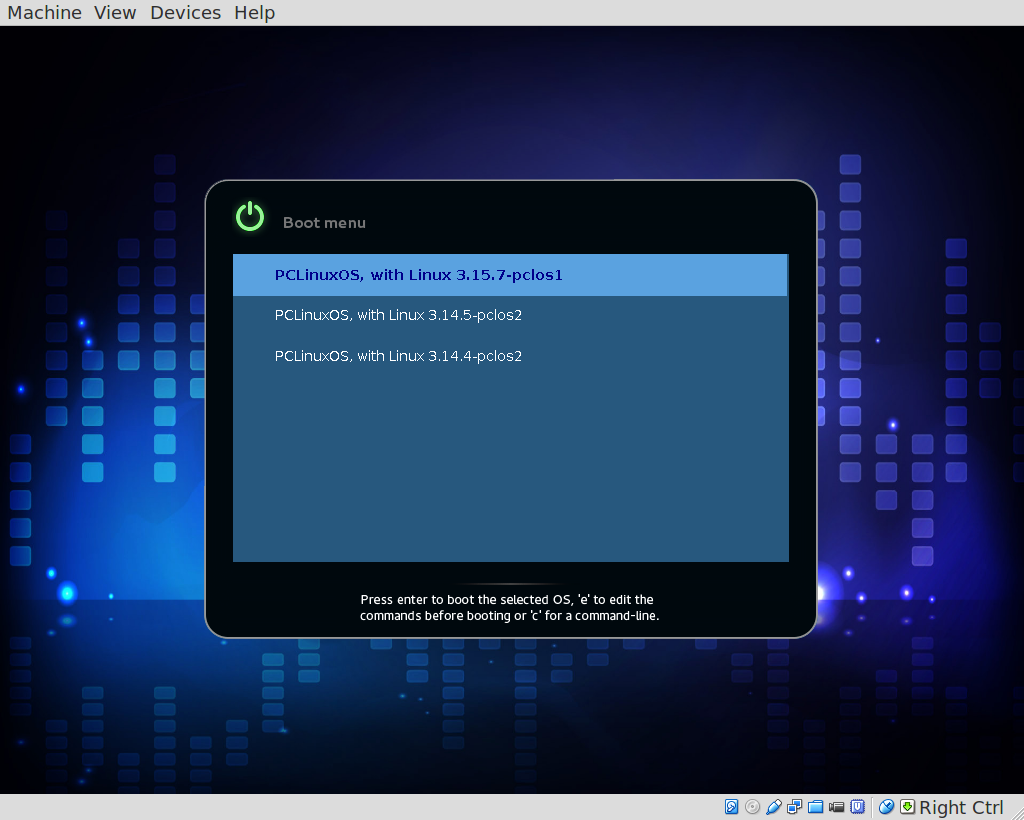Click the CPU virtualization chip icon
This screenshot has width=1024, height=820.
[x=857, y=807]
